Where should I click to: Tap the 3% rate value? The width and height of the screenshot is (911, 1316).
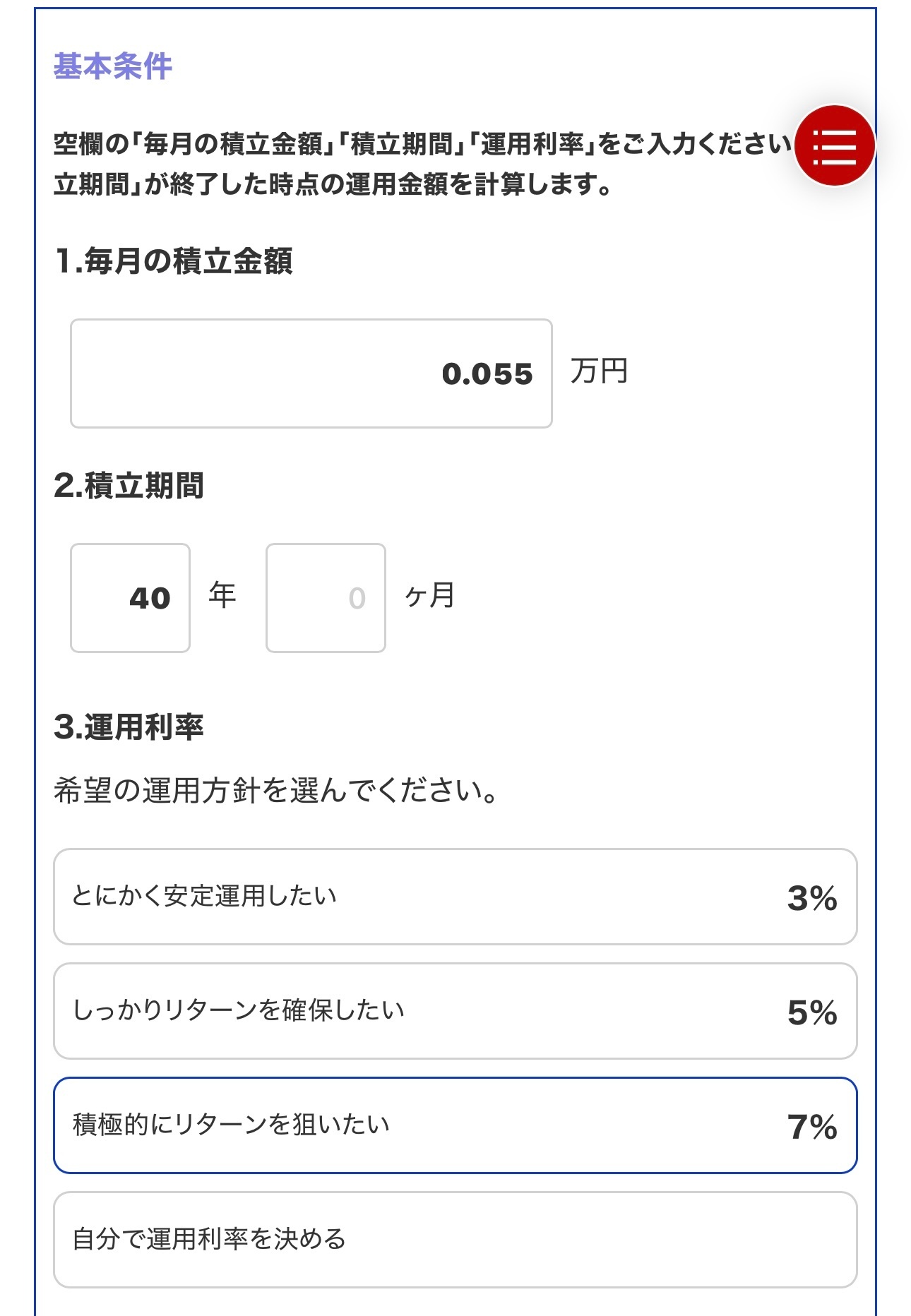[x=812, y=898]
